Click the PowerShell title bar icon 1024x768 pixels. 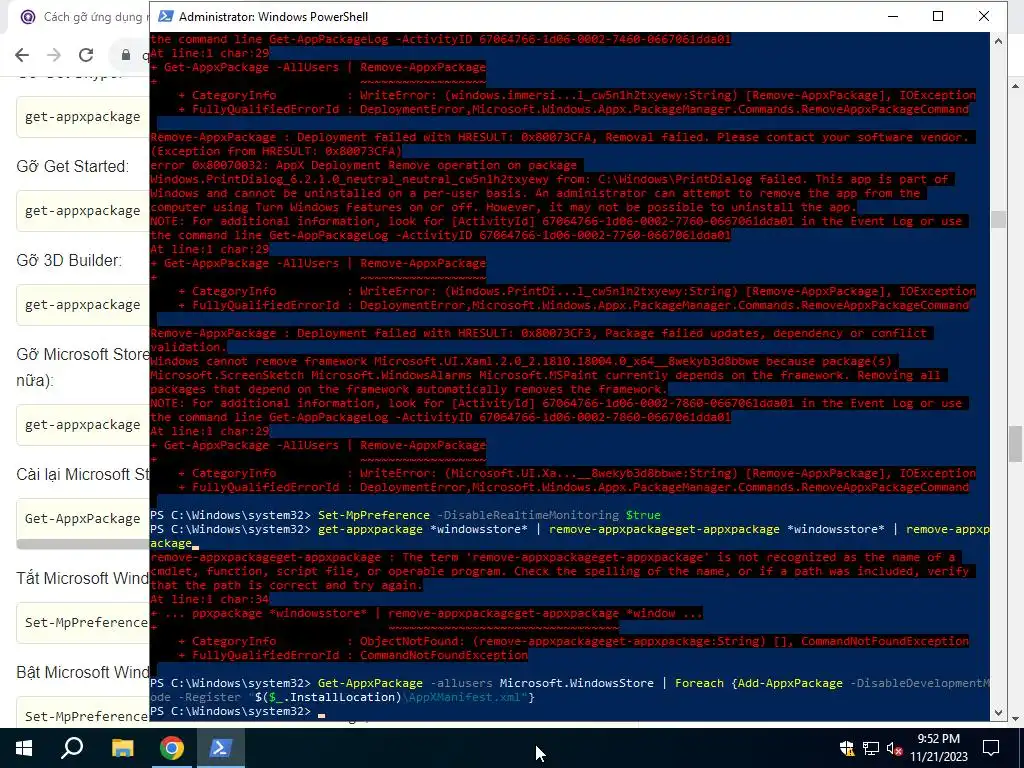pyautogui.click(x=166, y=16)
